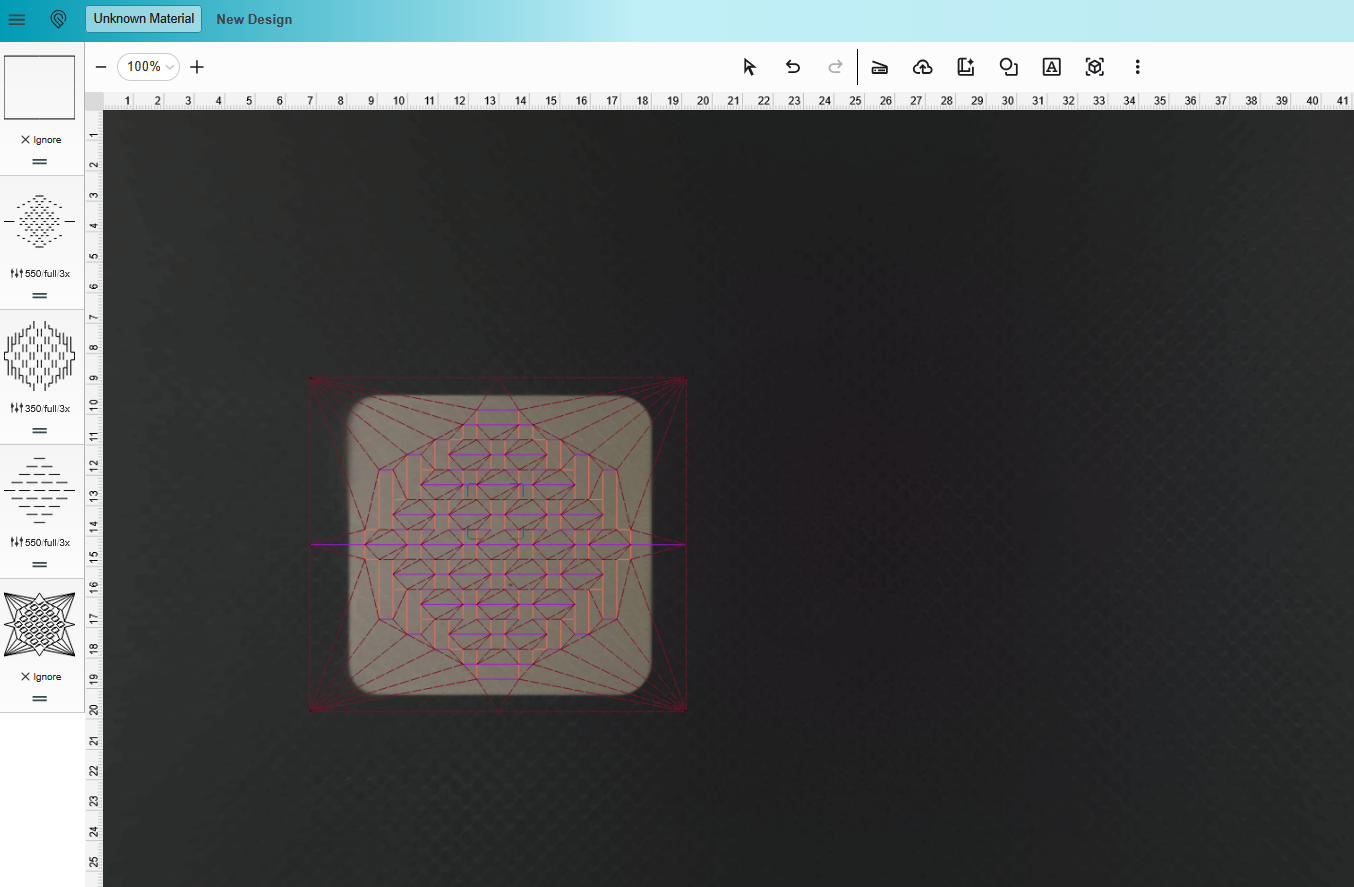Click the Unknown Material button
This screenshot has width=1354, height=887.
pyautogui.click(x=143, y=18)
